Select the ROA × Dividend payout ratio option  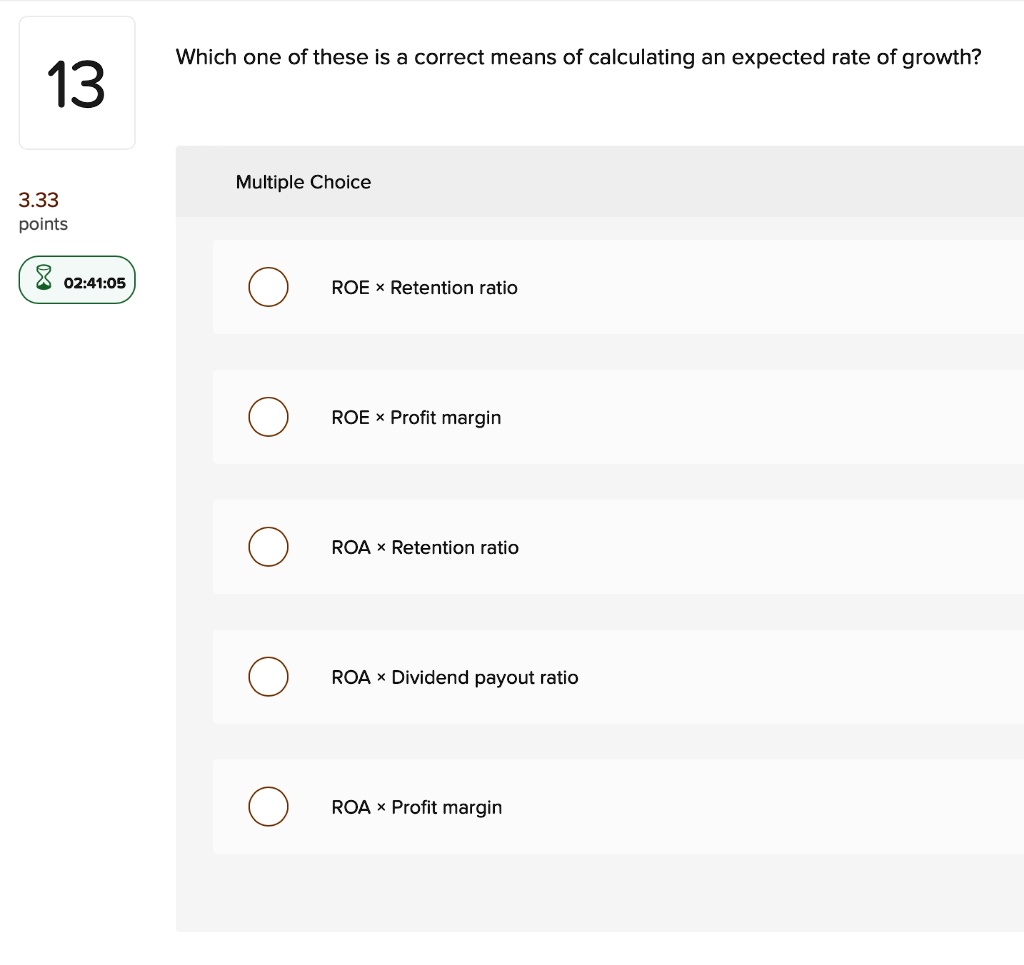pos(268,677)
